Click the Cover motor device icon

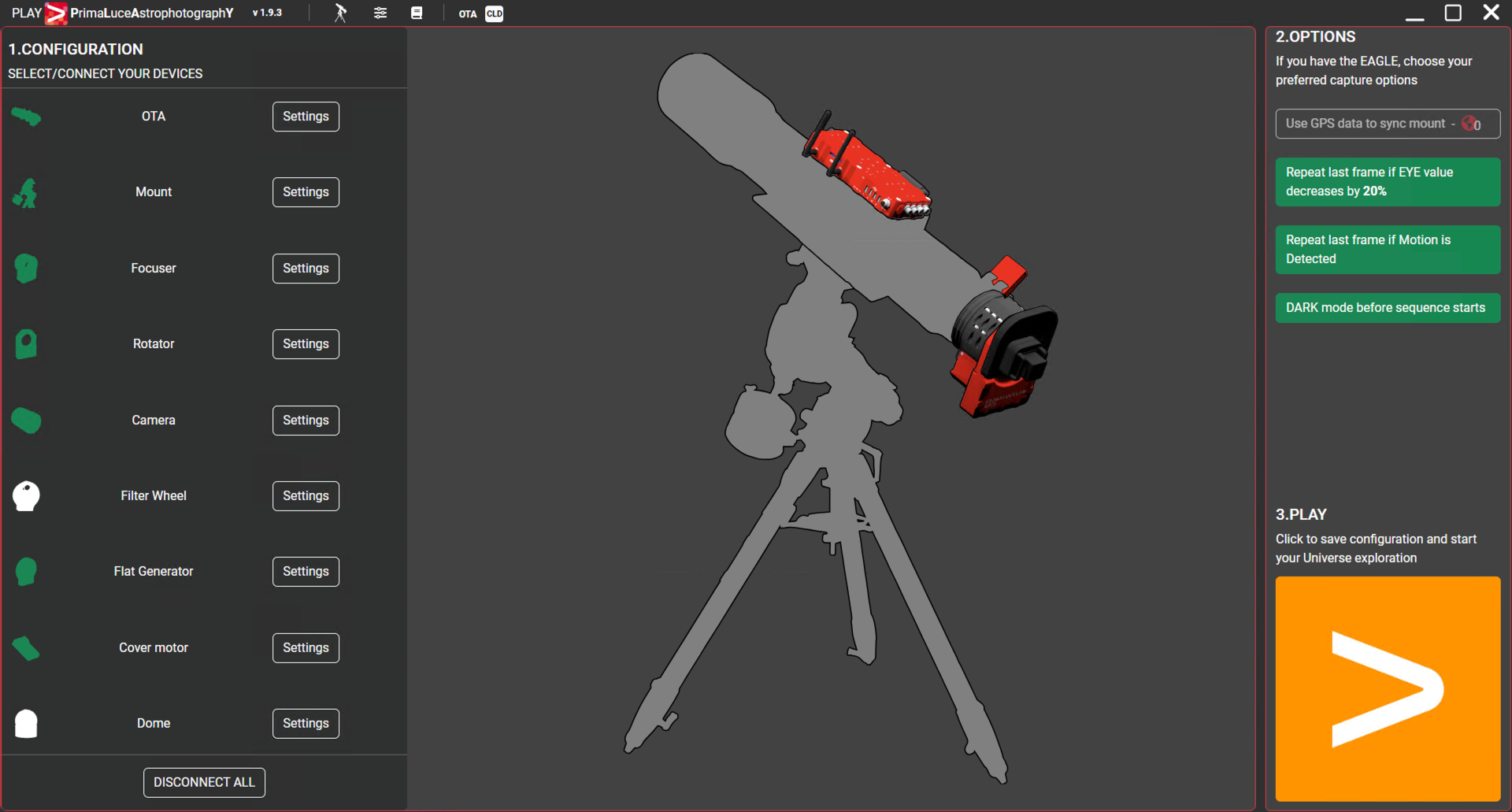pos(26,648)
